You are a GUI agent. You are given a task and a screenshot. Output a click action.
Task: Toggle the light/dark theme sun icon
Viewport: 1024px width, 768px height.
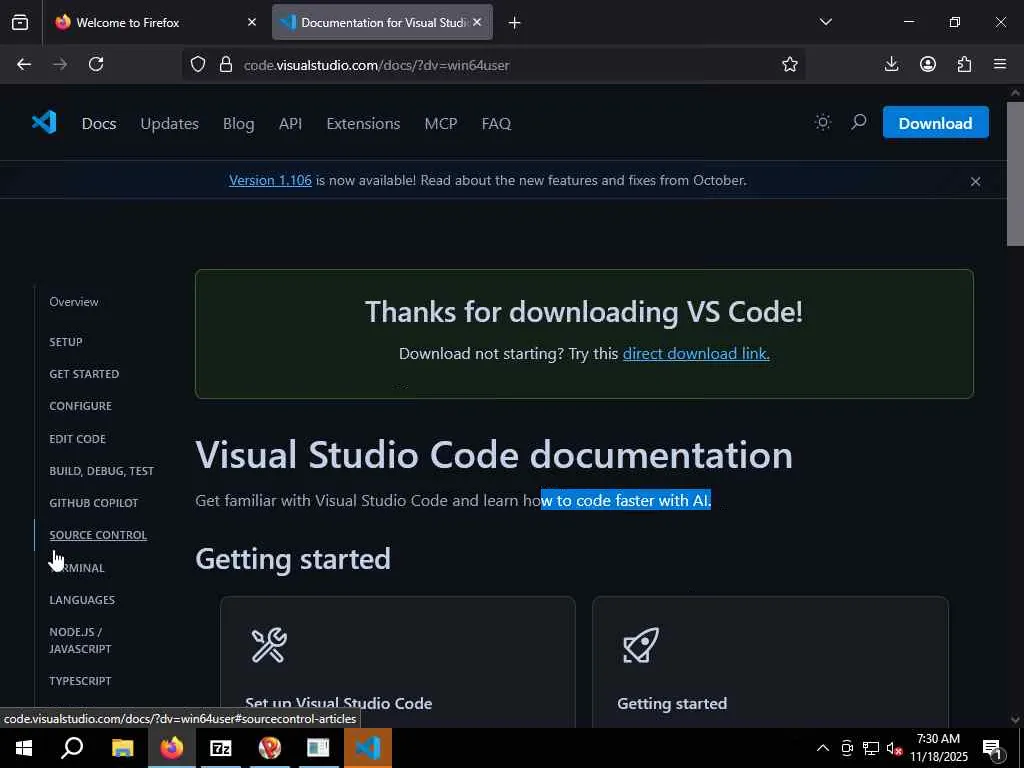[x=823, y=122]
